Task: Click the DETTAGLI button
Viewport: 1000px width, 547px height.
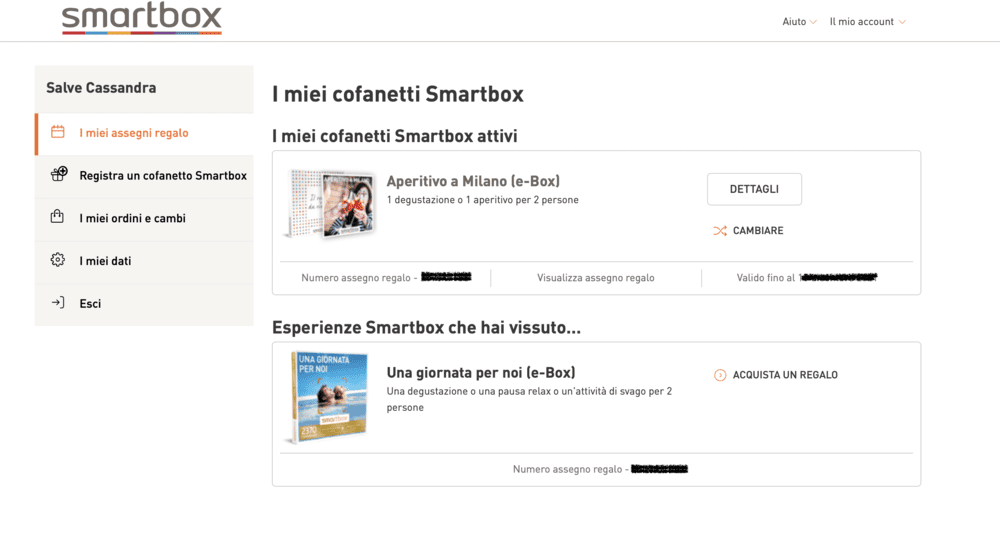Action: (x=754, y=189)
